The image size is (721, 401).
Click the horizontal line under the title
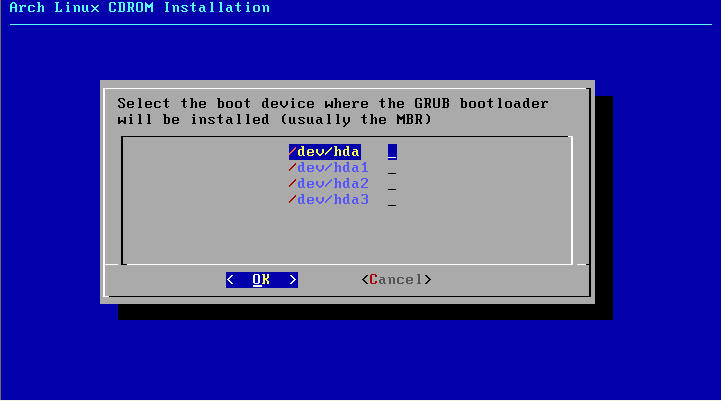[360, 24]
